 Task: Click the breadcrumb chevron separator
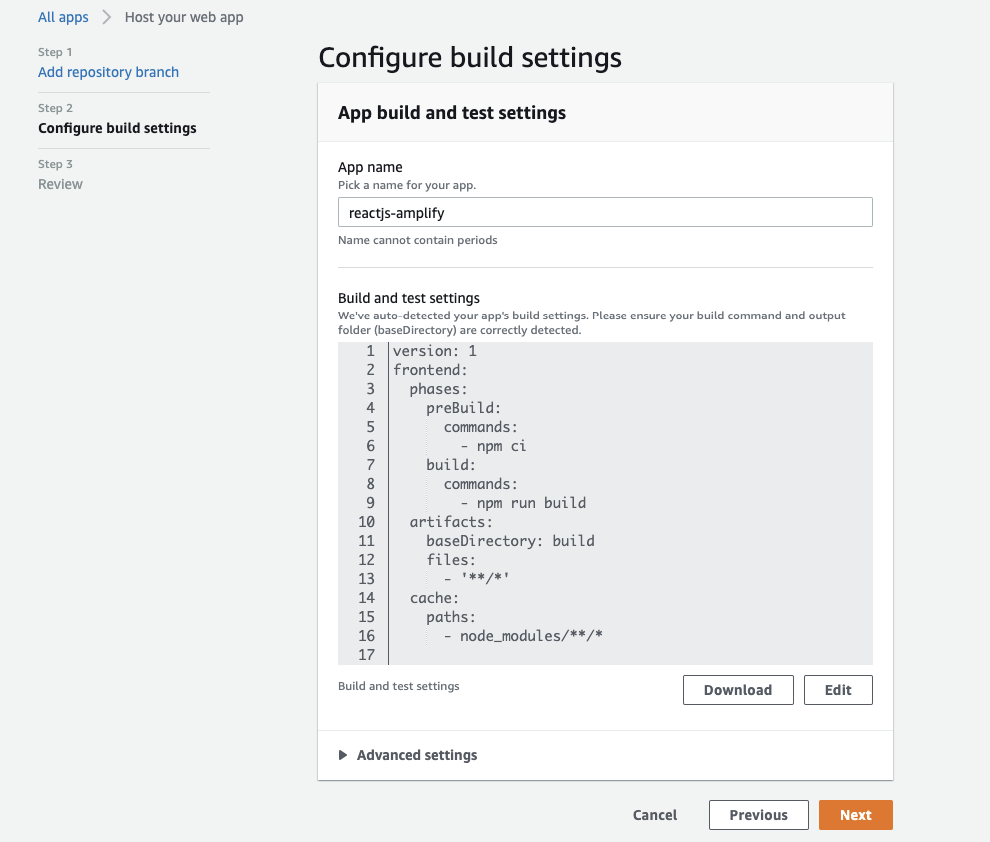[x=106, y=17]
